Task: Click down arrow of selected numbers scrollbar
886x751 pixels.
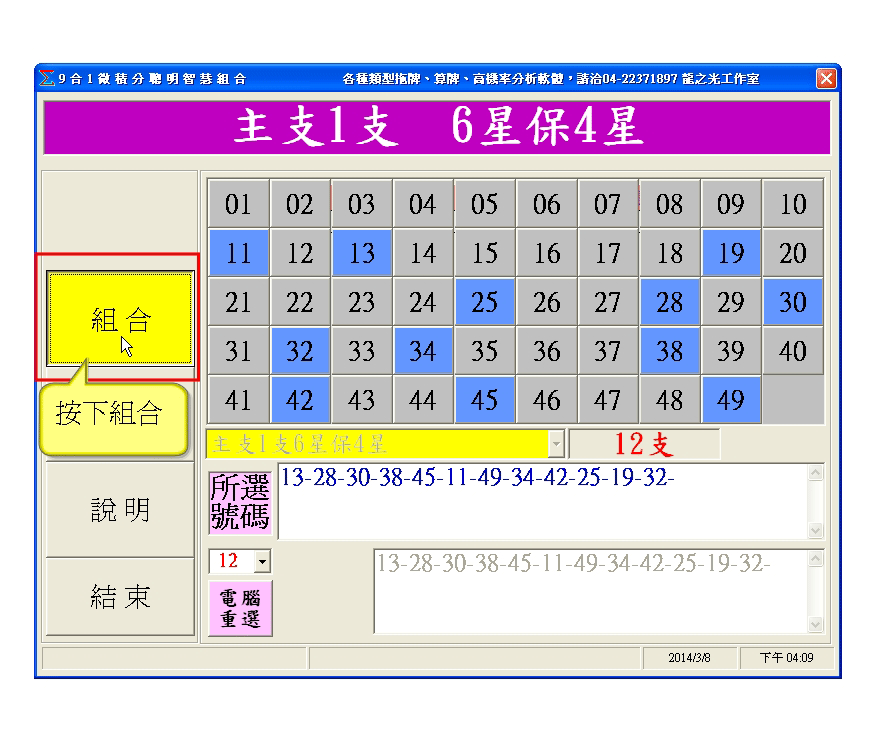Action: click(816, 530)
